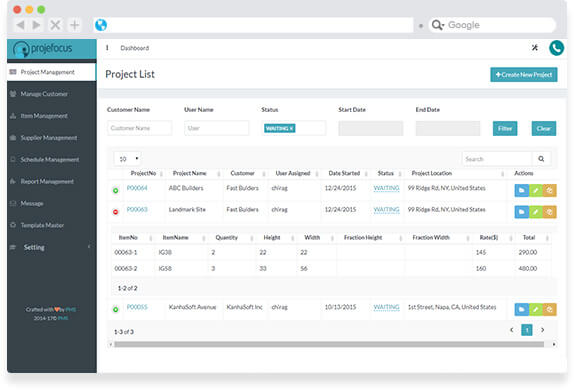The width and height of the screenshot is (574, 390).
Task: Click the search magnifier icon beside the table search
Action: point(541,159)
